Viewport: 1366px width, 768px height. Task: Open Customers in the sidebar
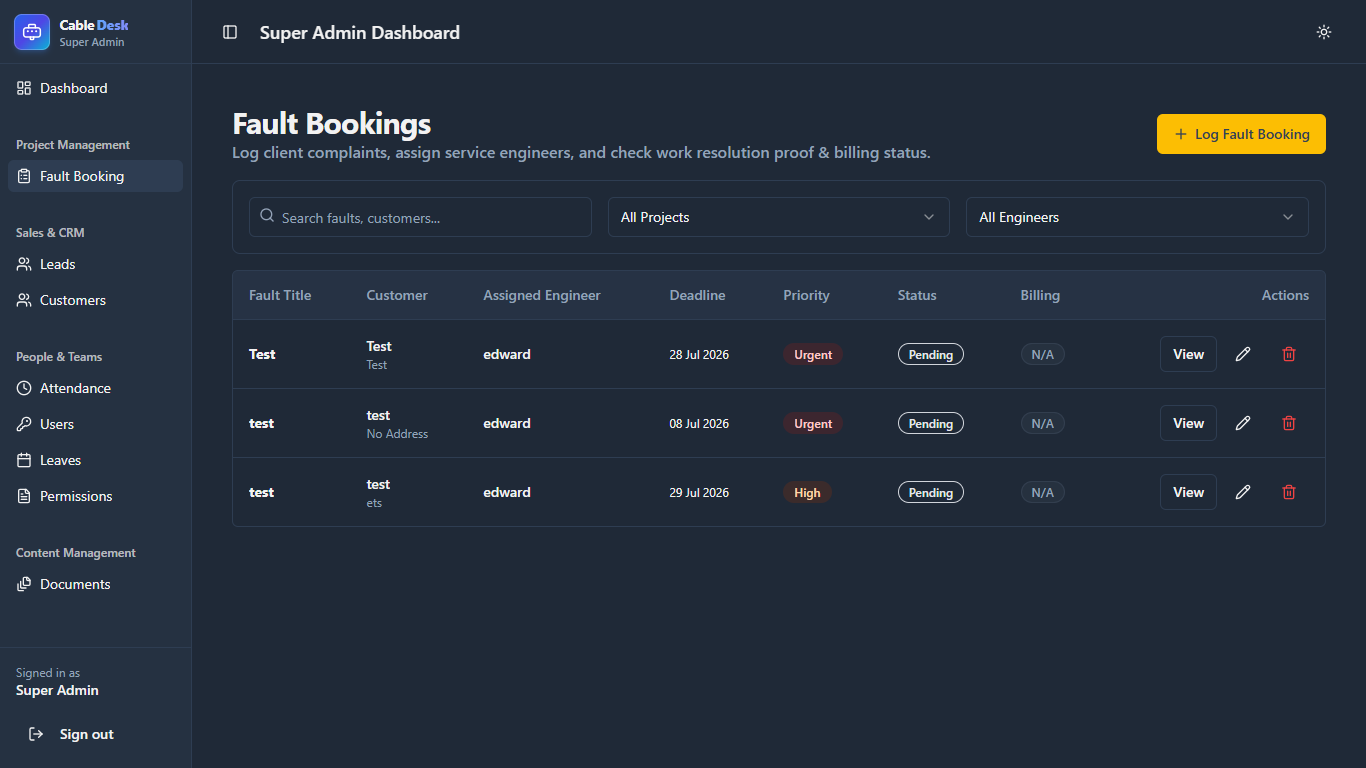click(95, 300)
